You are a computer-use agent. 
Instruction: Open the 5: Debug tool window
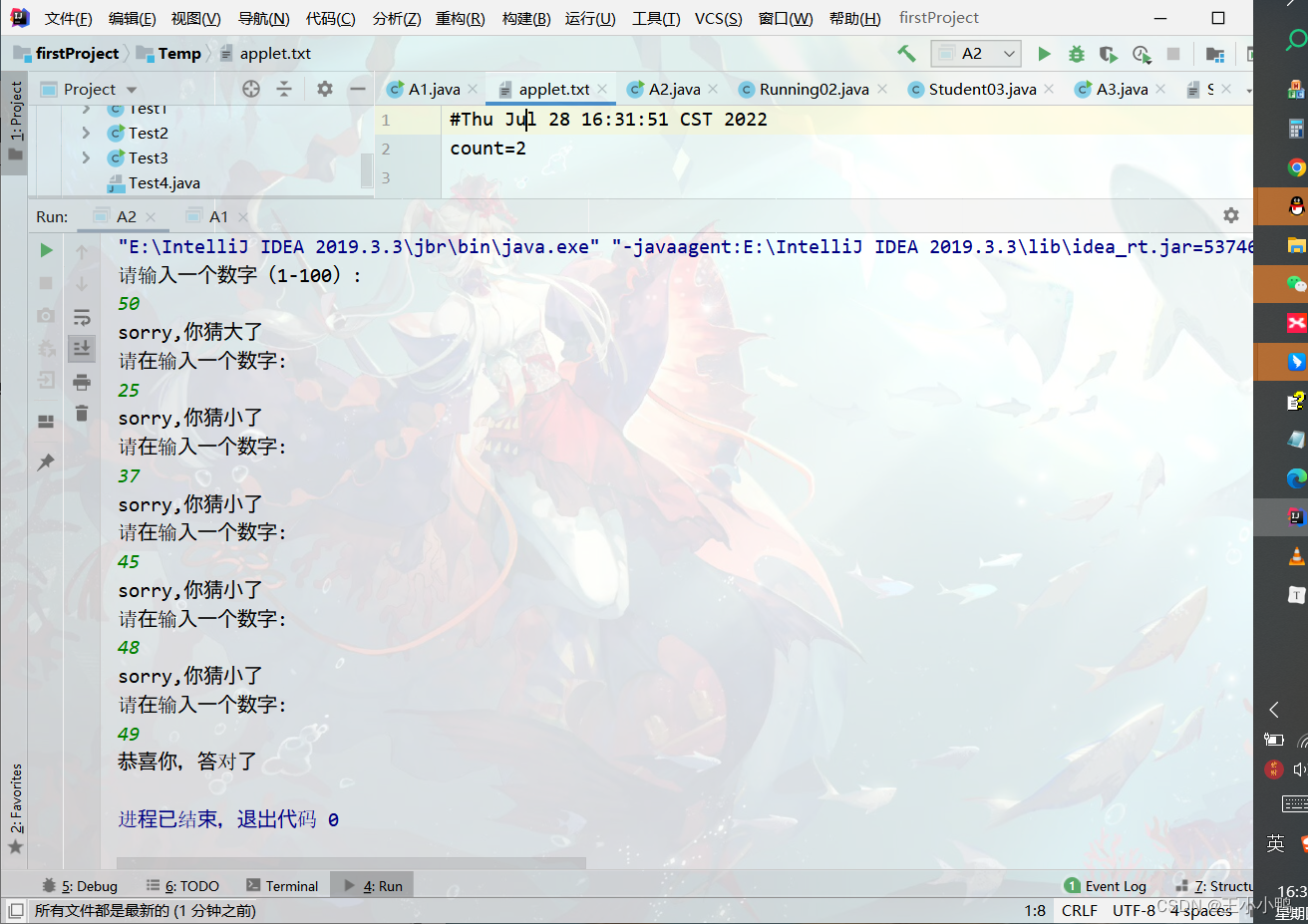pos(80,885)
